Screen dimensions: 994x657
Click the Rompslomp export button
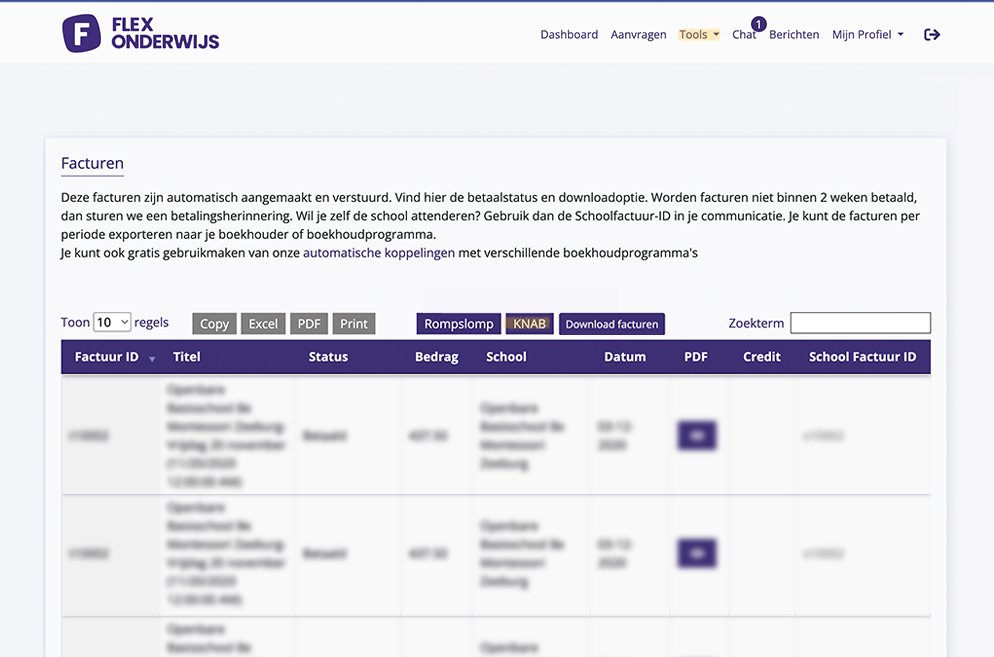tap(459, 324)
